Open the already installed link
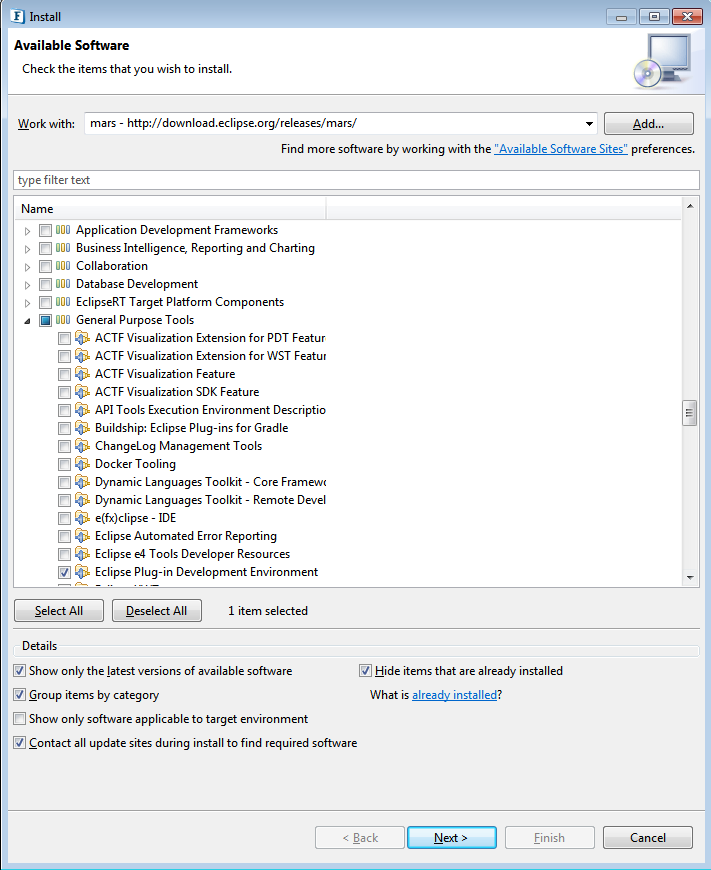711x870 pixels. [454, 695]
